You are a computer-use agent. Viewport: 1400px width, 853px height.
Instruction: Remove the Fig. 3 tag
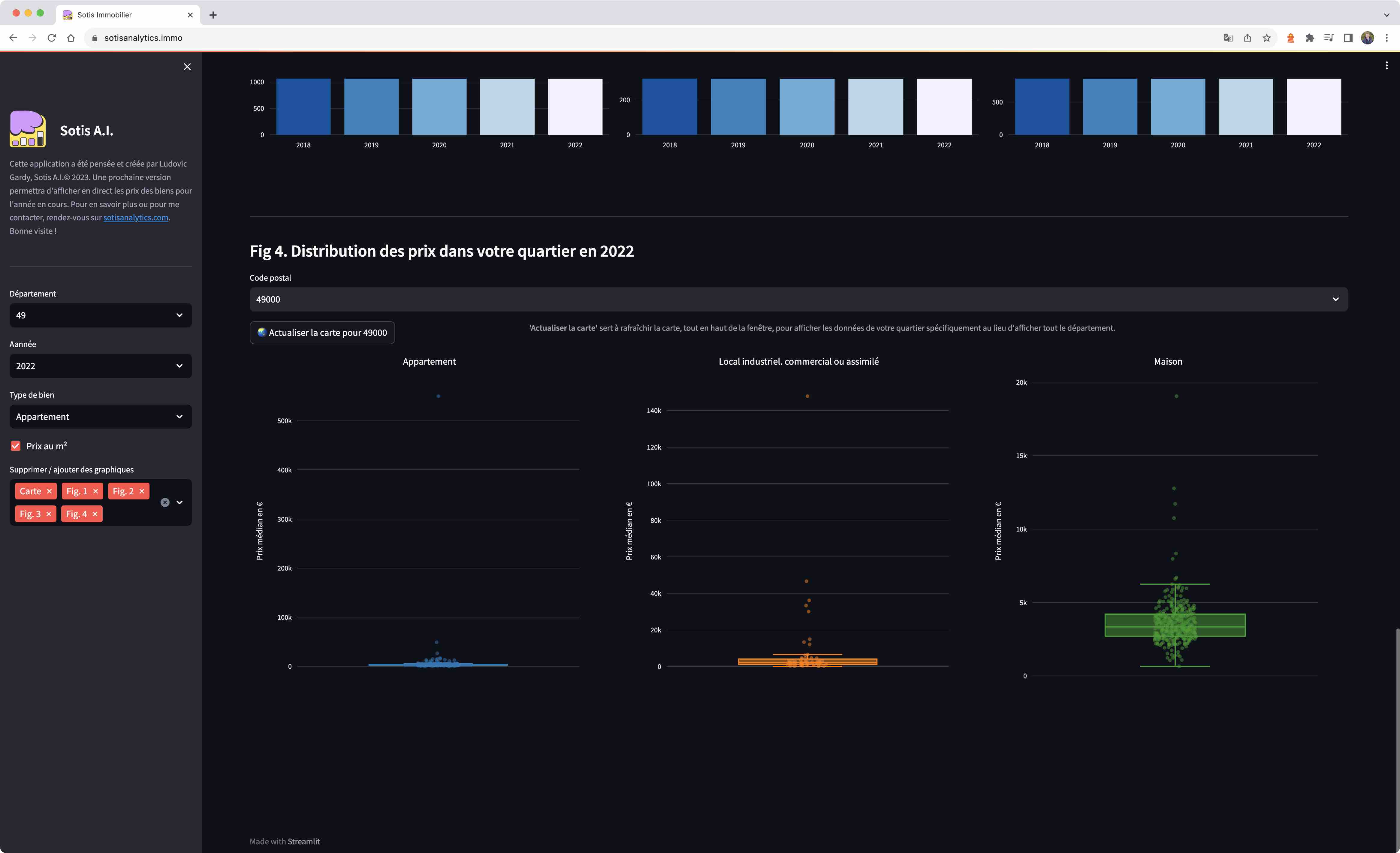[x=49, y=514]
